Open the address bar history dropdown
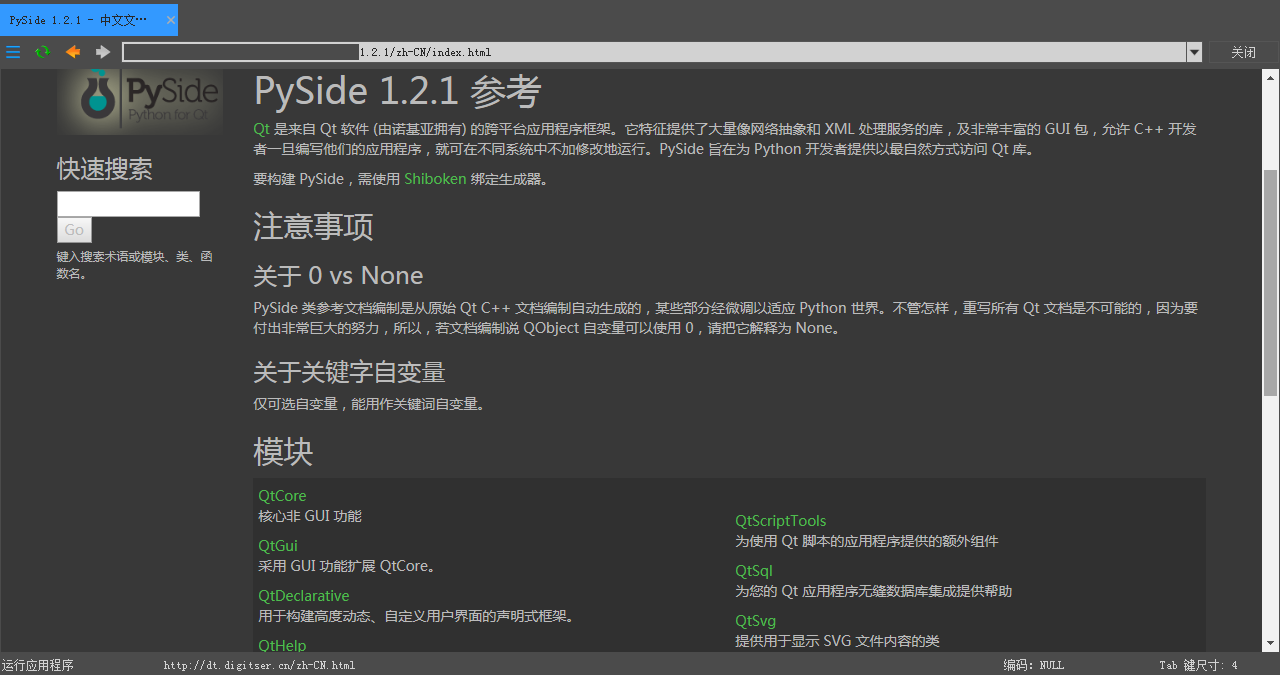 (x=1194, y=51)
